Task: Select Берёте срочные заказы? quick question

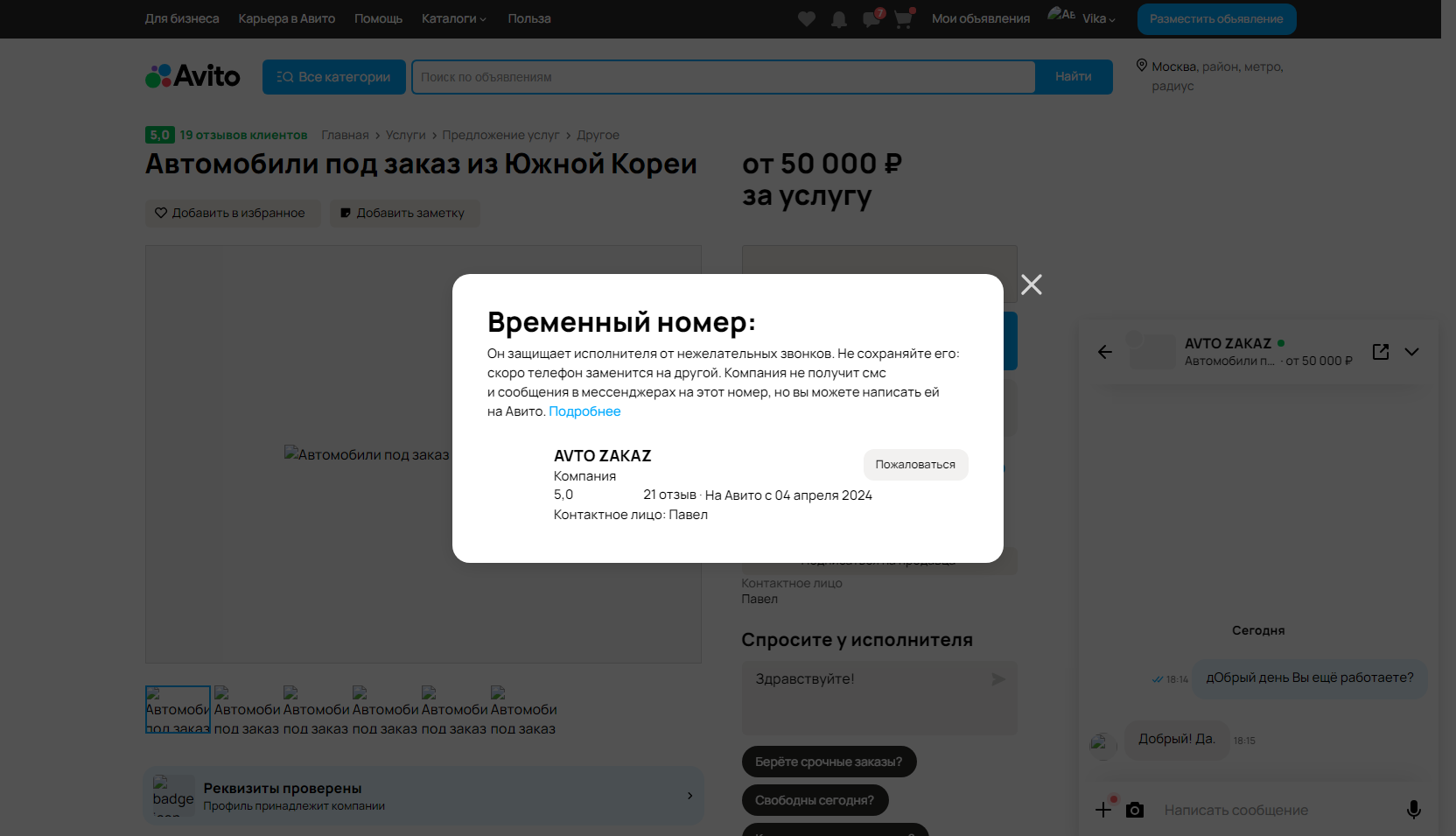Action: [829, 762]
